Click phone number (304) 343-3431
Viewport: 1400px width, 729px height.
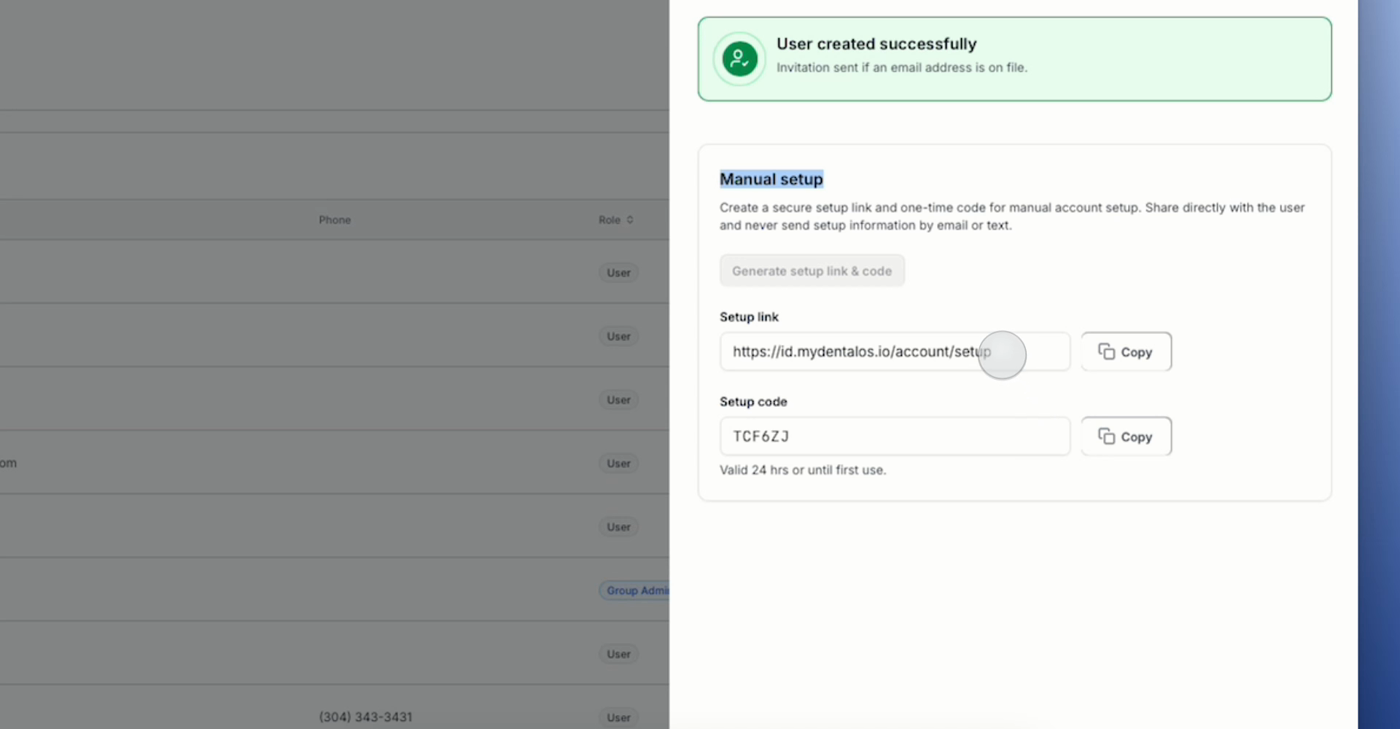tap(365, 717)
